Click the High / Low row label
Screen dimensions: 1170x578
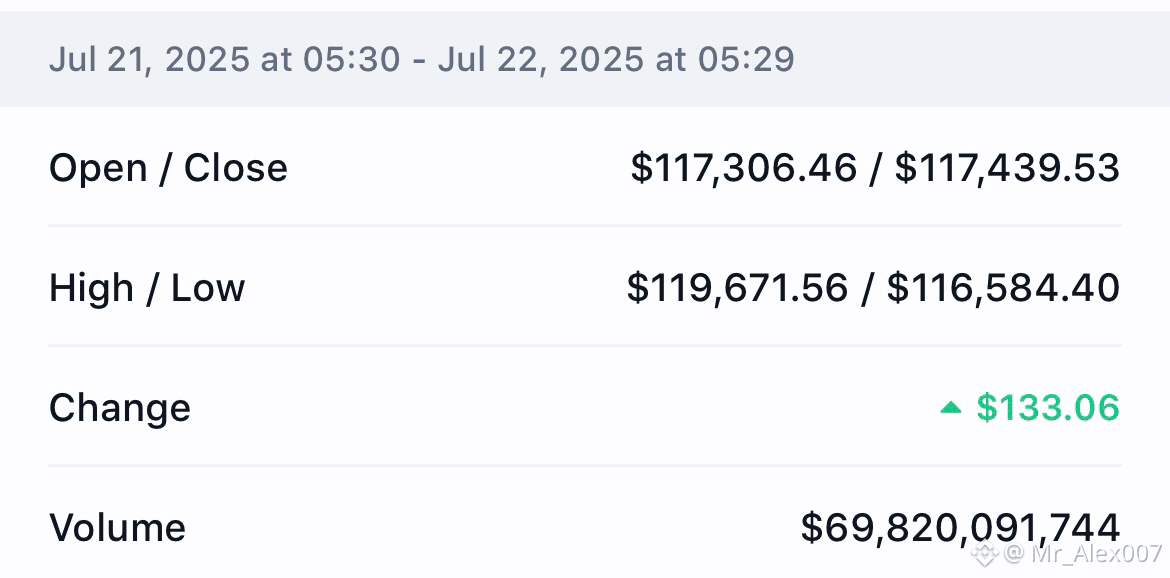tap(147, 288)
